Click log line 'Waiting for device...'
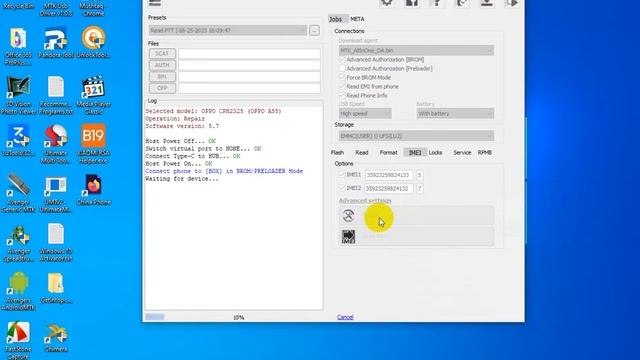 click(182, 179)
